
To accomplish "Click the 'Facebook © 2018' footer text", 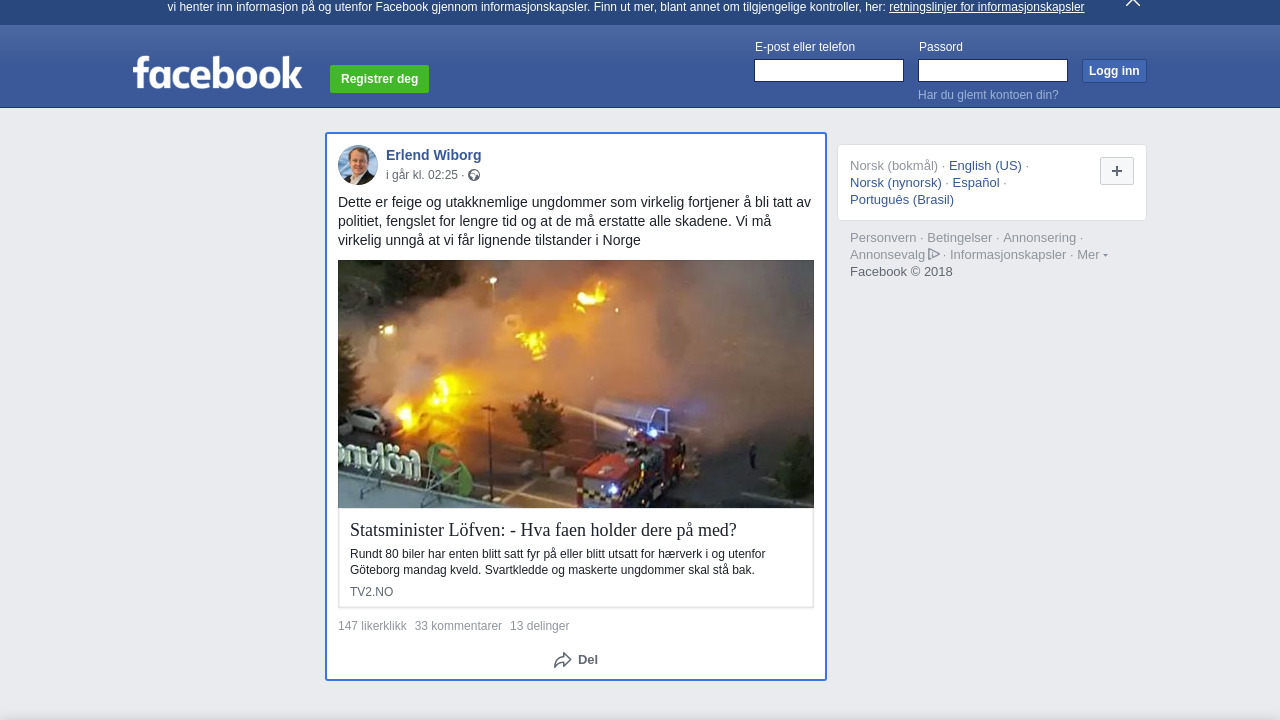I will click(901, 272).
